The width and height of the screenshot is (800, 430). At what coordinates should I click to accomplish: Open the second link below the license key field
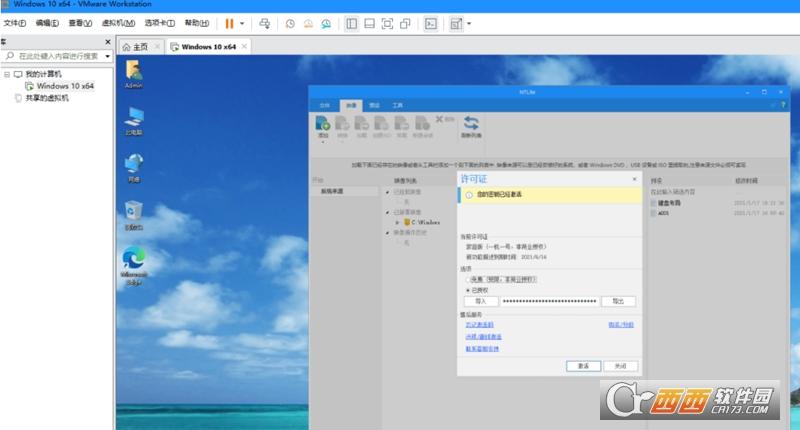click(483, 337)
